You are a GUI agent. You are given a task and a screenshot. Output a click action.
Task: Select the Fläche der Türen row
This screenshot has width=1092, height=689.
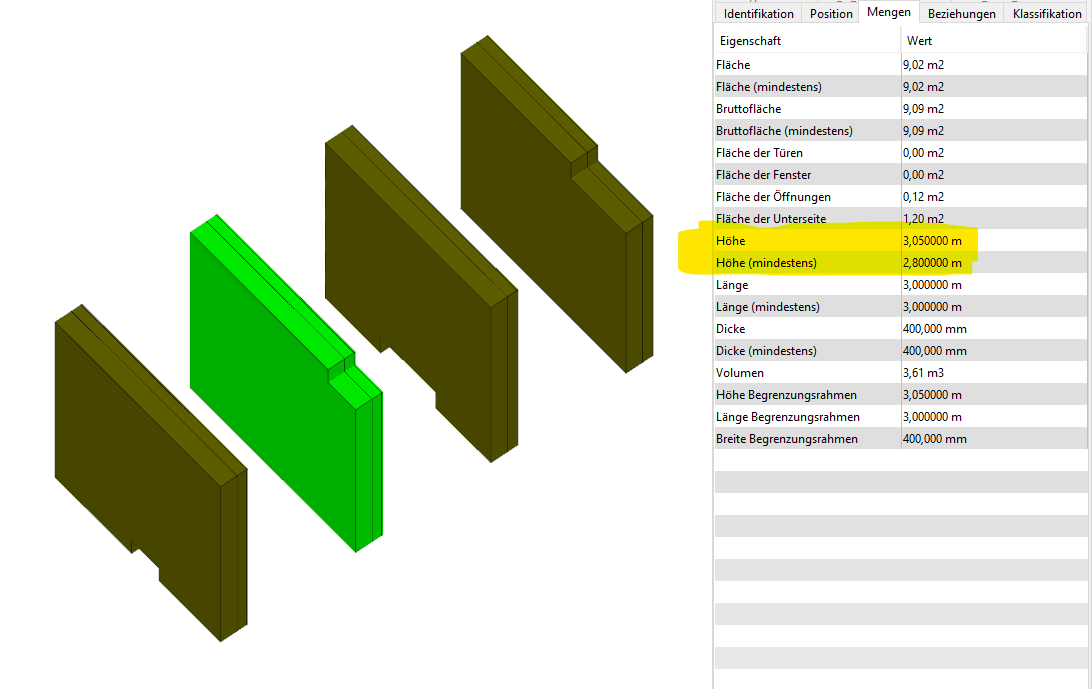click(900, 153)
